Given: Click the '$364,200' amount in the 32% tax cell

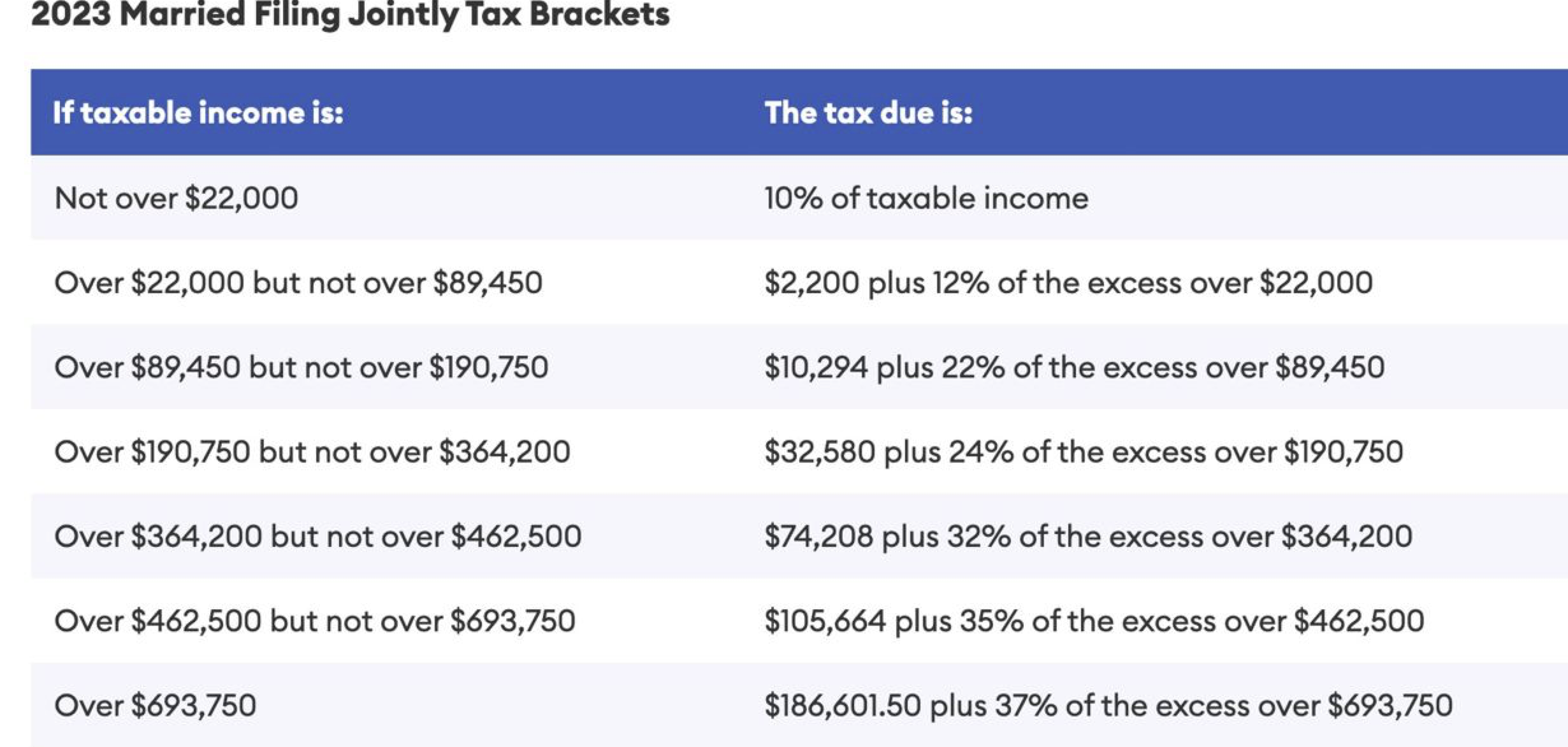Looking at the screenshot, I should 1346,537.
